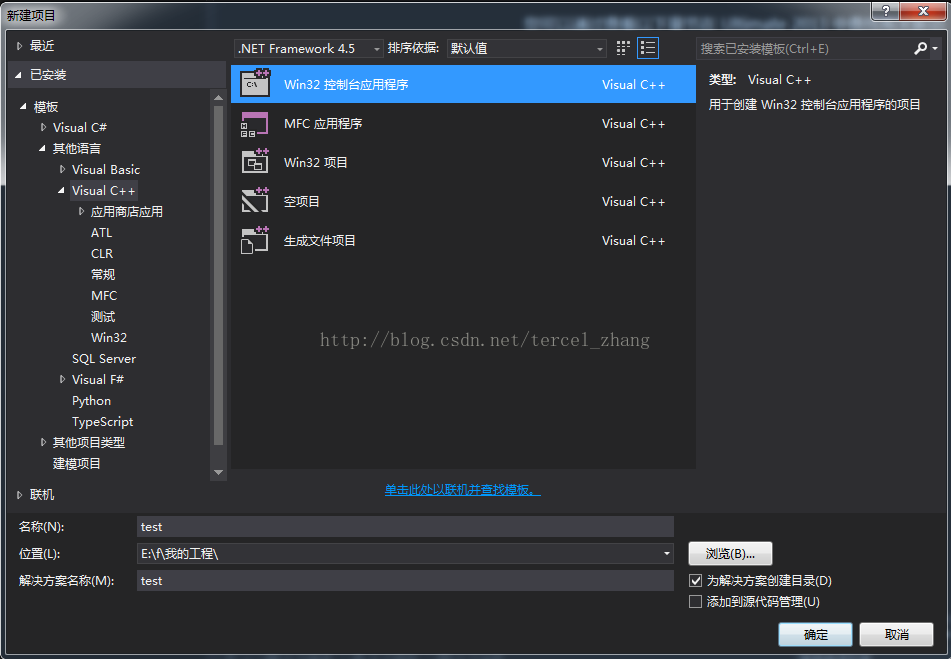
Task: Collapse the 模板 tree node
Action: [23, 107]
